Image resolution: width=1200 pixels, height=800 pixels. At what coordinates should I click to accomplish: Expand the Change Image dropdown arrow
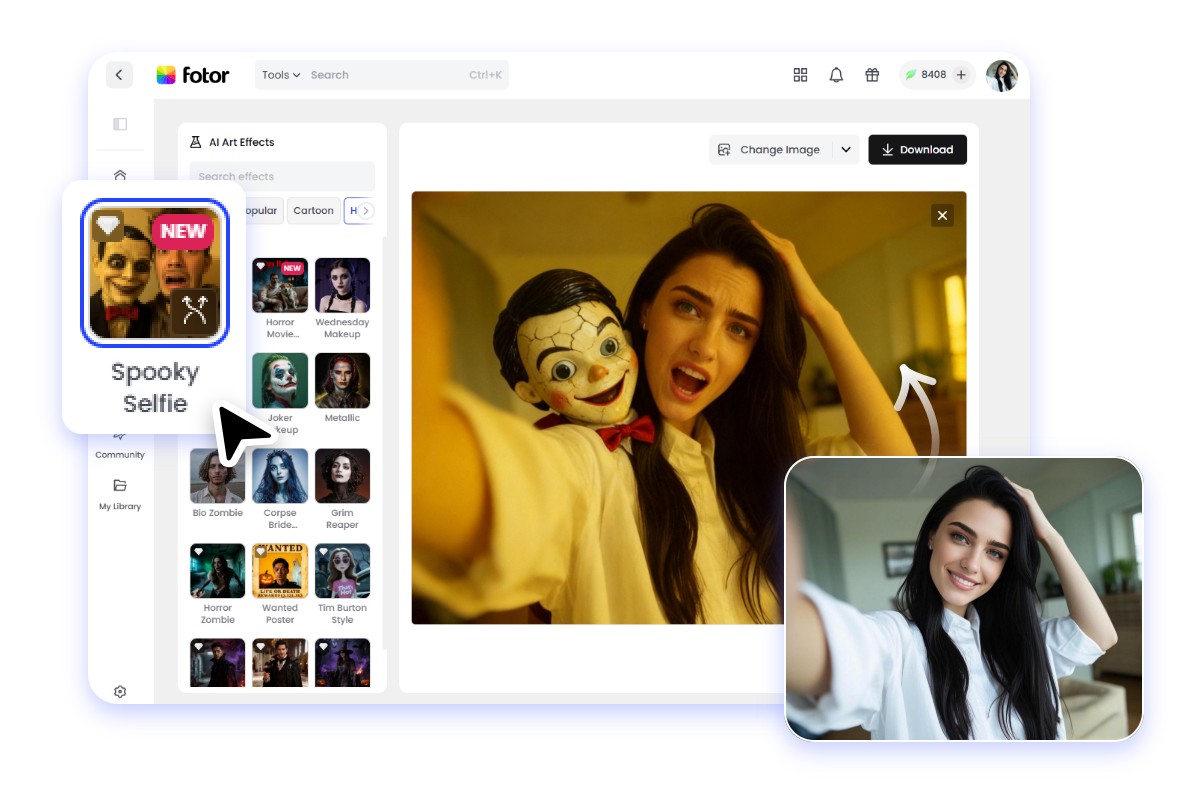pos(847,149)
